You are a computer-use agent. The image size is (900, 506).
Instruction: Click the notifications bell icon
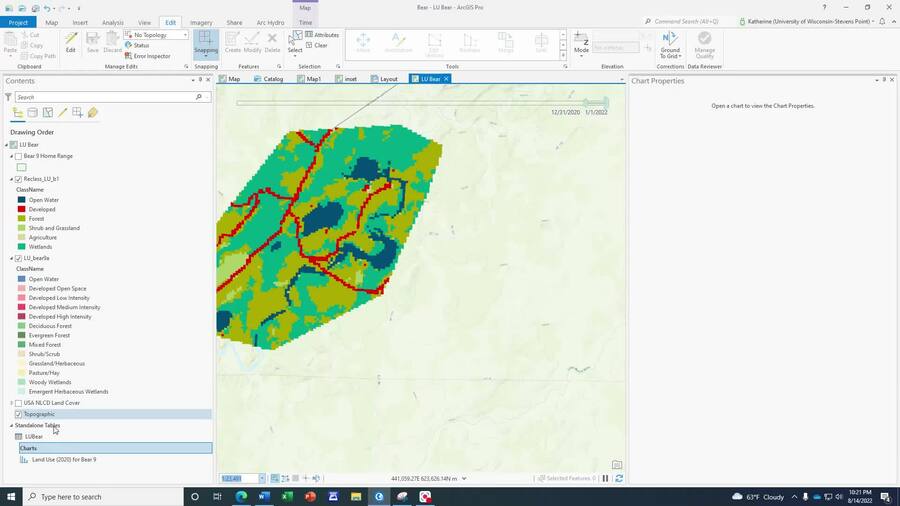[882, 21]
